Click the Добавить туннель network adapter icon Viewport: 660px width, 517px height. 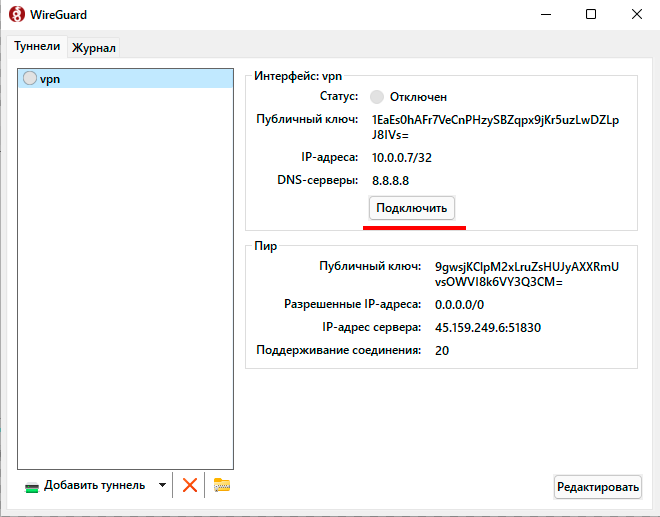point(32,487)
